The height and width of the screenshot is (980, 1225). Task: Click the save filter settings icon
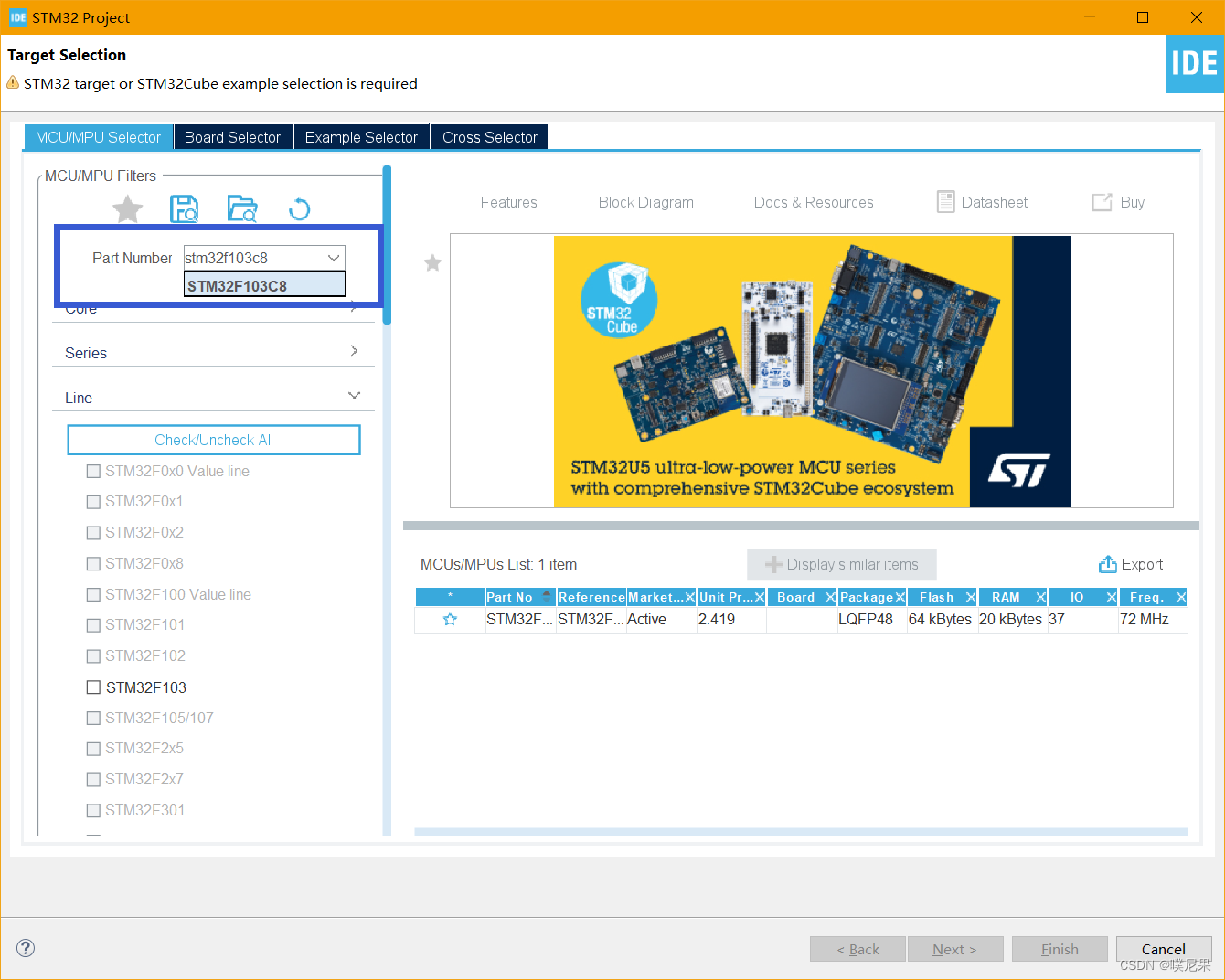tap(184, 208)
